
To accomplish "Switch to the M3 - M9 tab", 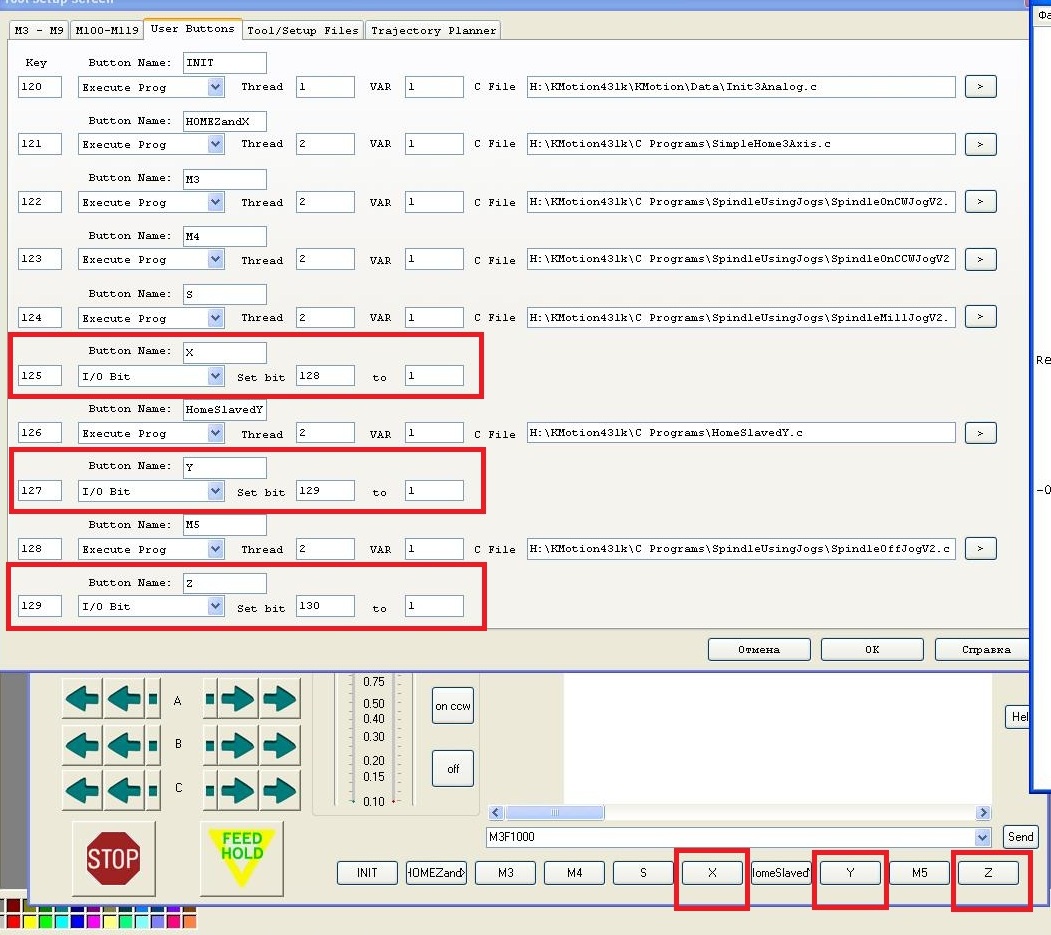I will (x=39, y=30).
